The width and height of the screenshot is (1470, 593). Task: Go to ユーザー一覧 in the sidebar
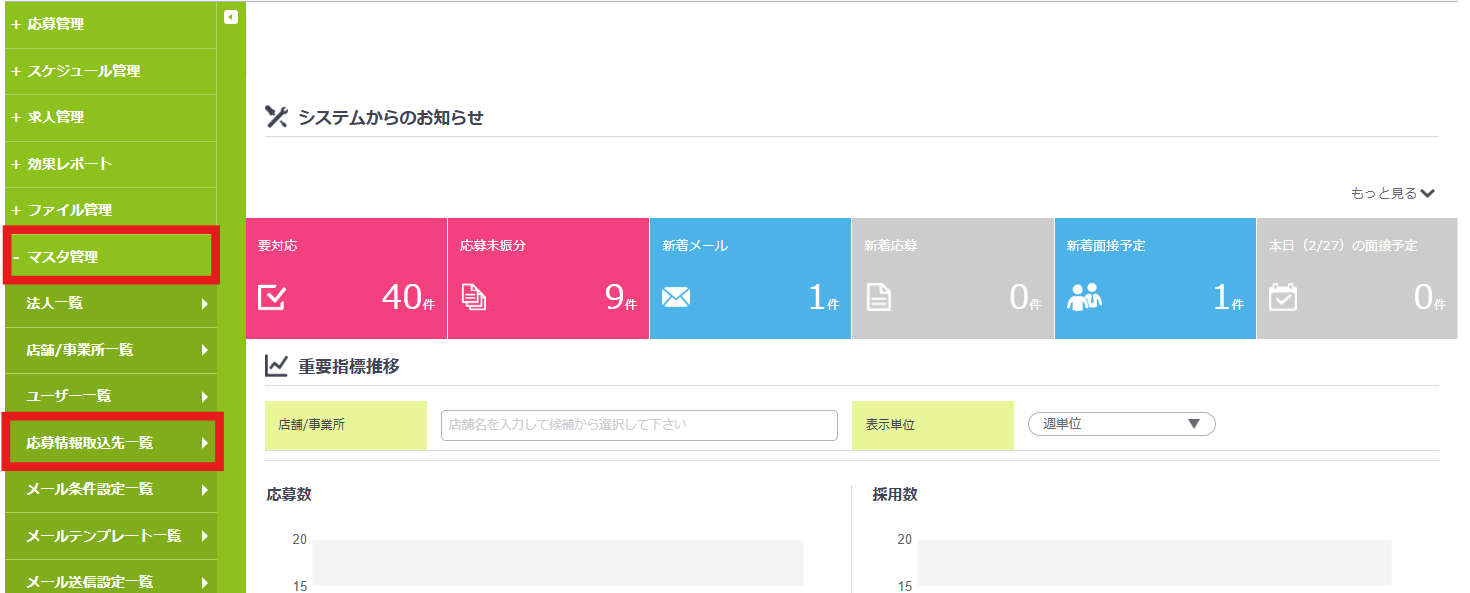click(x=110, y=397)
